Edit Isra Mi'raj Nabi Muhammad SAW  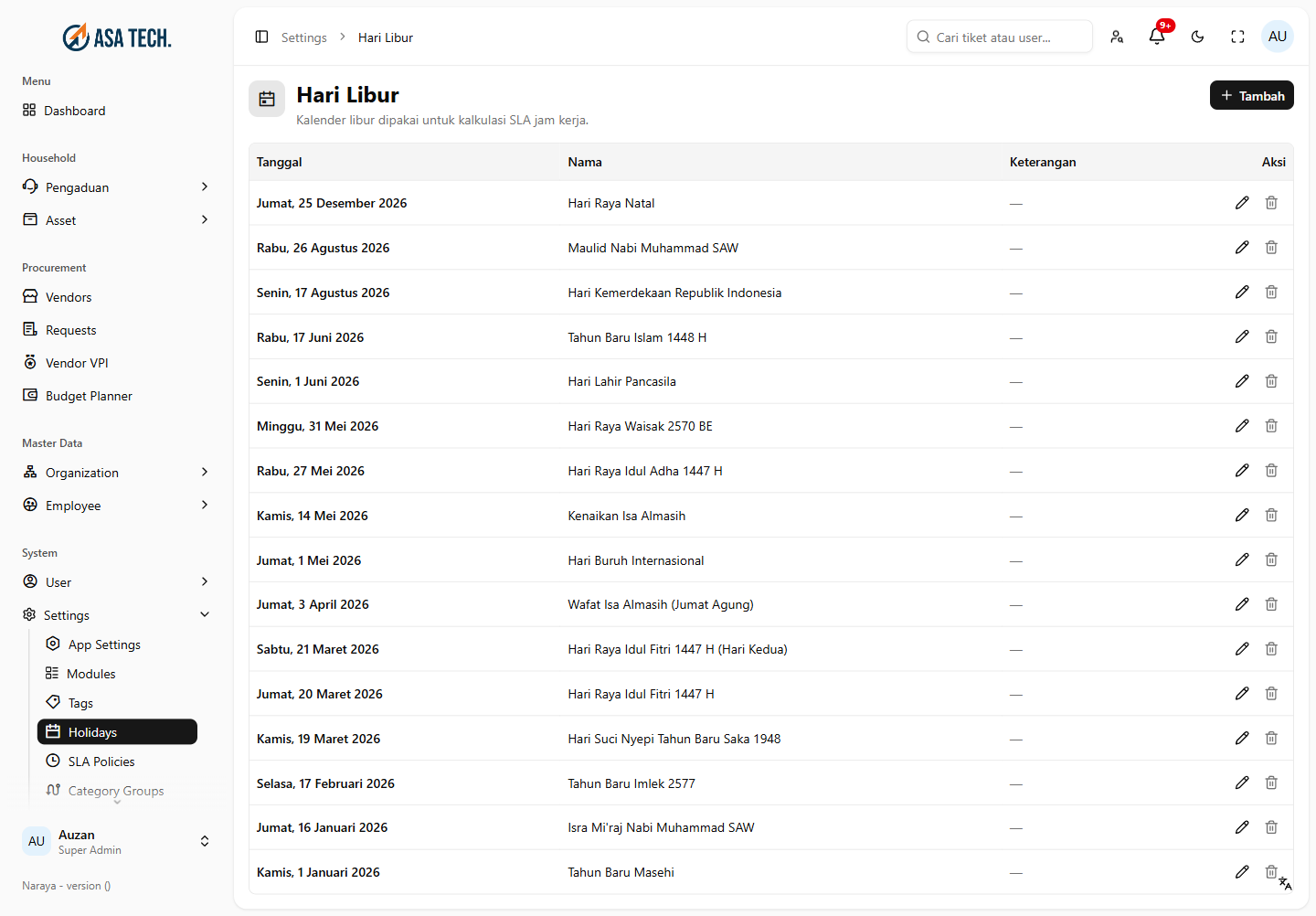click(1242, 827)
